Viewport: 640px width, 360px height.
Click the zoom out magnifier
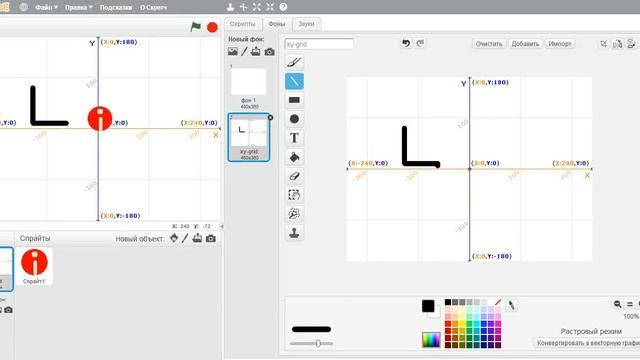click(618, 304)
